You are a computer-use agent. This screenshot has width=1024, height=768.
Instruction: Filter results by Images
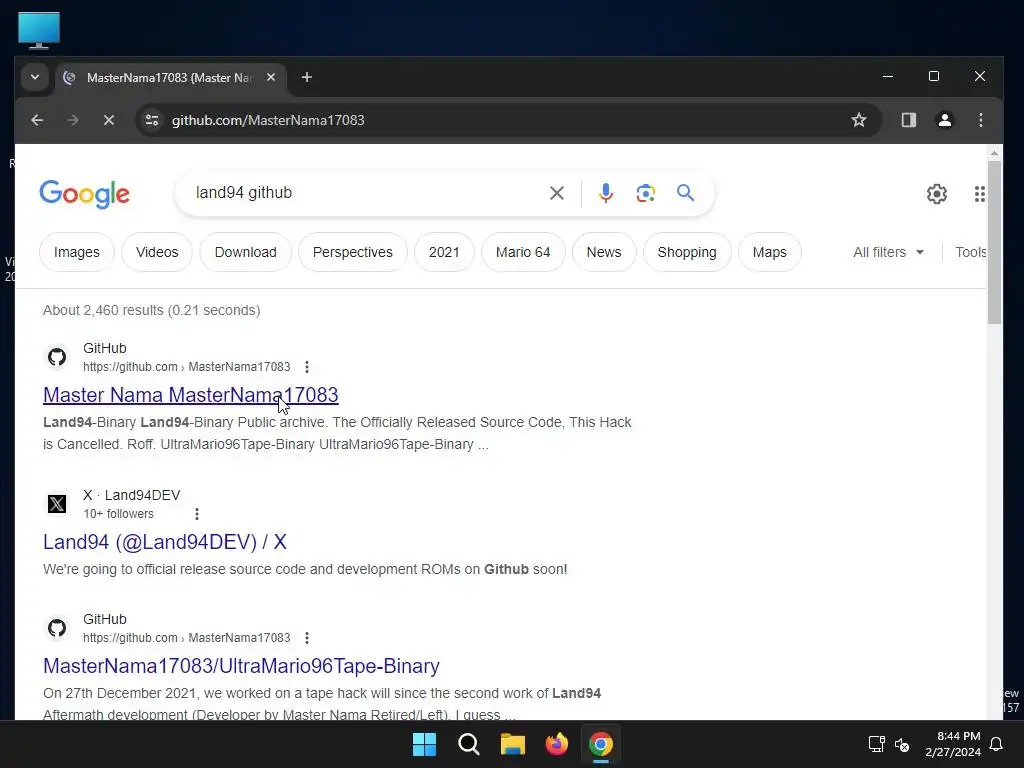76,252
